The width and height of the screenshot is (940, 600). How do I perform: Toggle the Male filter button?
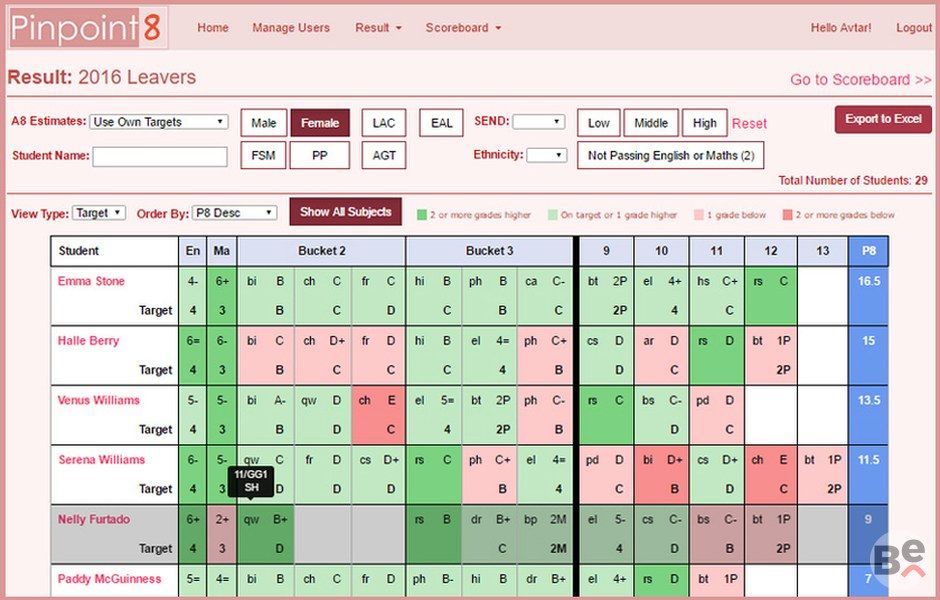[x=264, y=123]
